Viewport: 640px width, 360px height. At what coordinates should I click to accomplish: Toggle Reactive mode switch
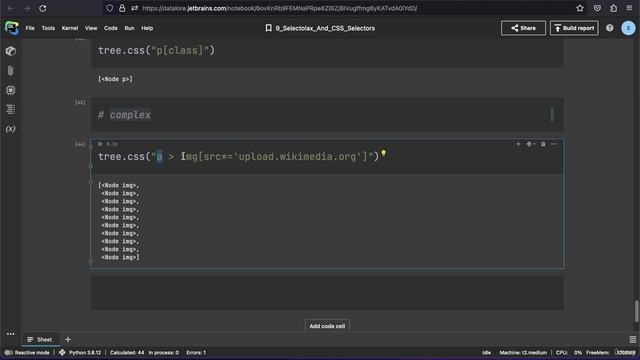8,353
